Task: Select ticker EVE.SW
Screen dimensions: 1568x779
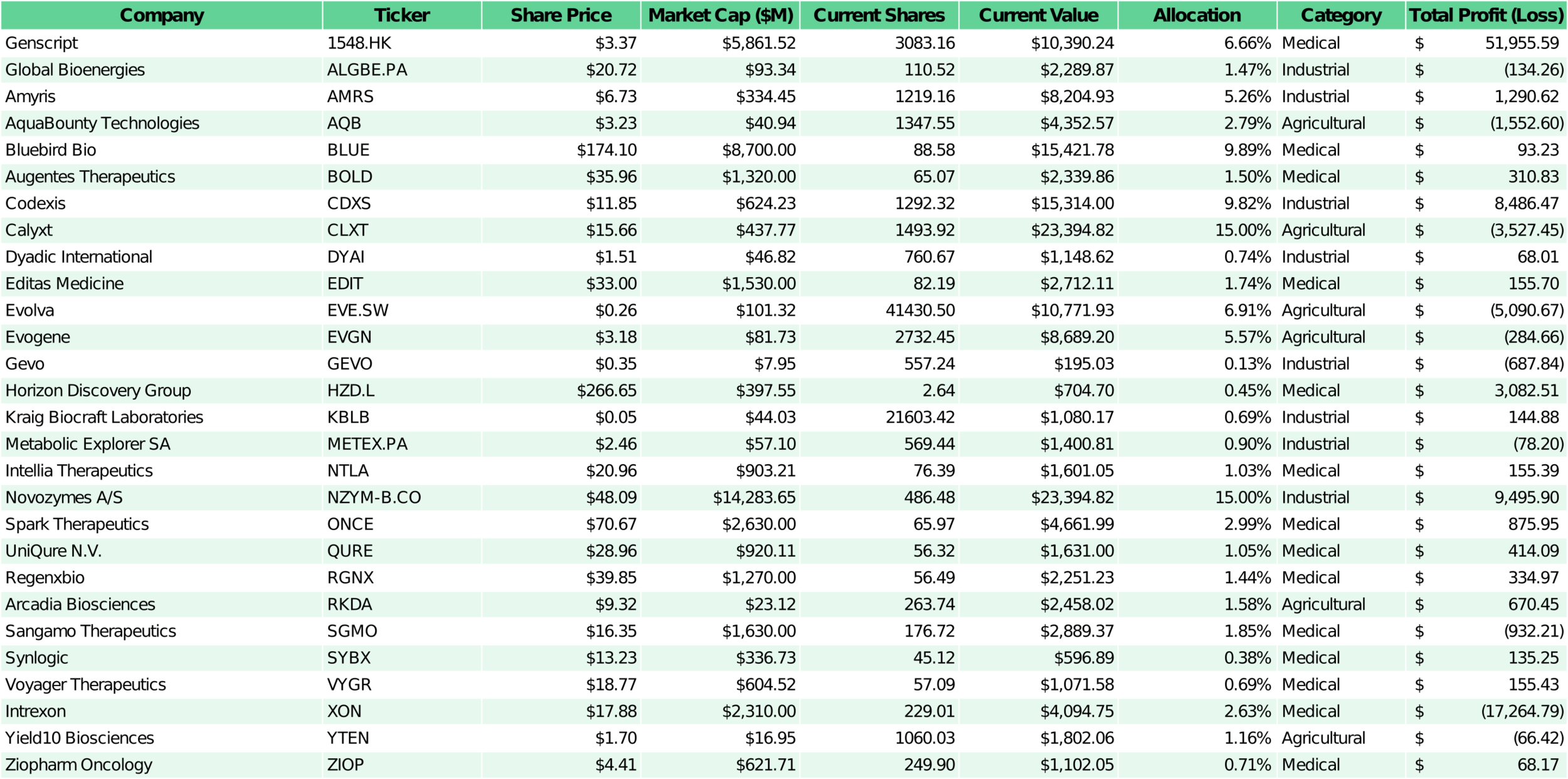Action: point(402,310)
